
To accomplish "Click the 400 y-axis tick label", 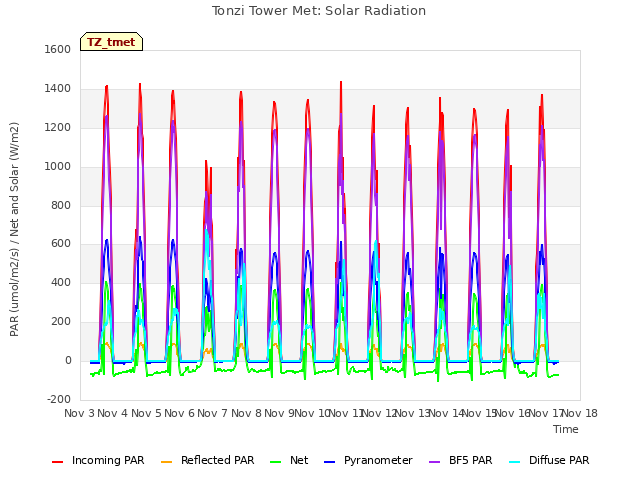I will (61, 282).
